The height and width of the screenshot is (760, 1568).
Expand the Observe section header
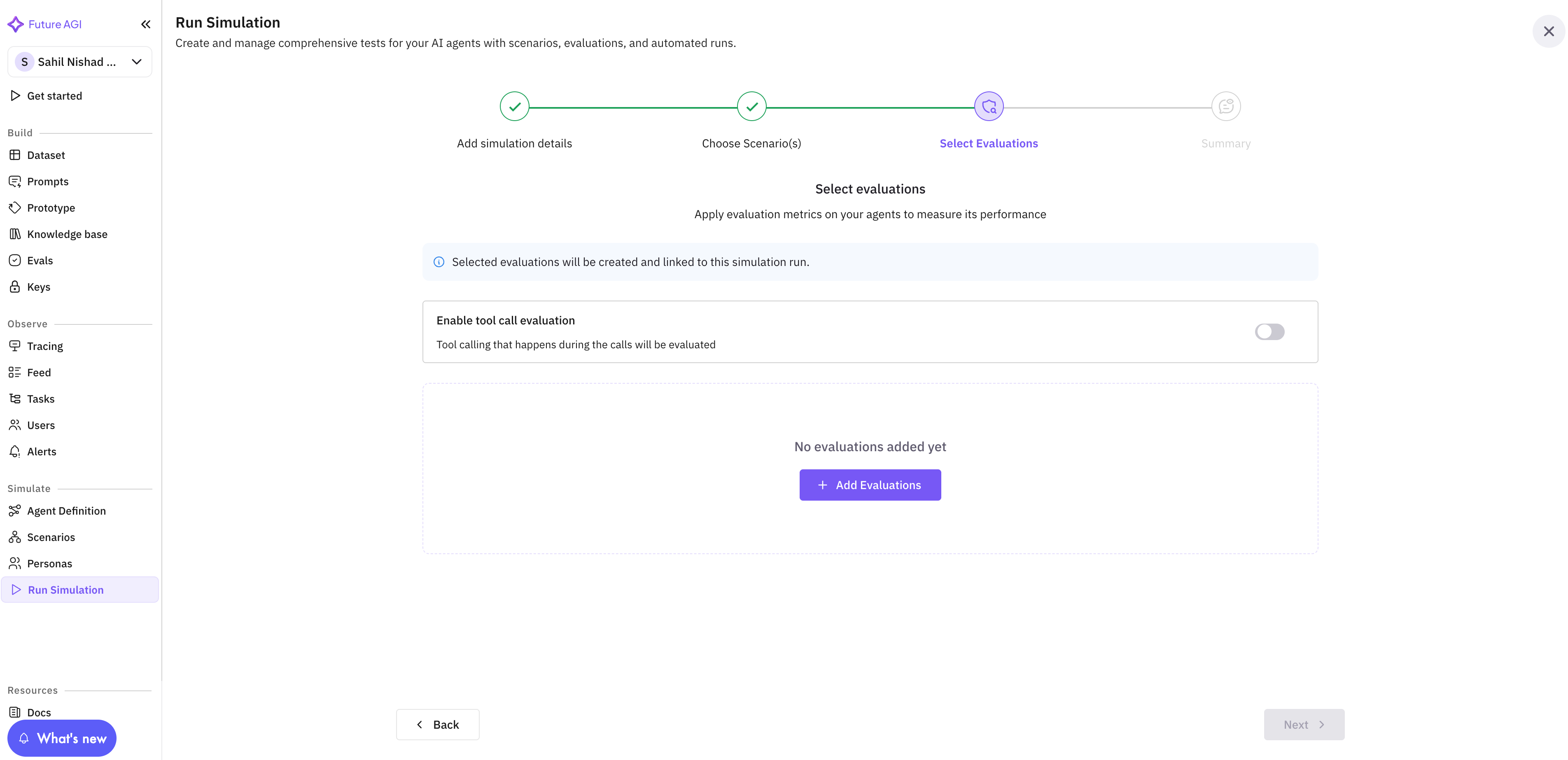[x=28, y=323]
